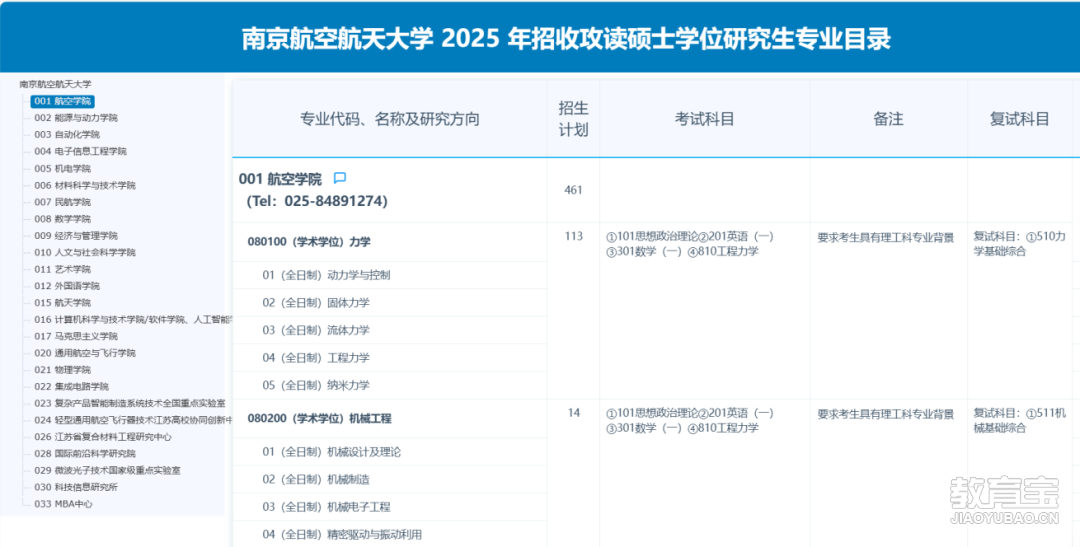Click enrollment count 14 for 机械工程

click(574, 413)
